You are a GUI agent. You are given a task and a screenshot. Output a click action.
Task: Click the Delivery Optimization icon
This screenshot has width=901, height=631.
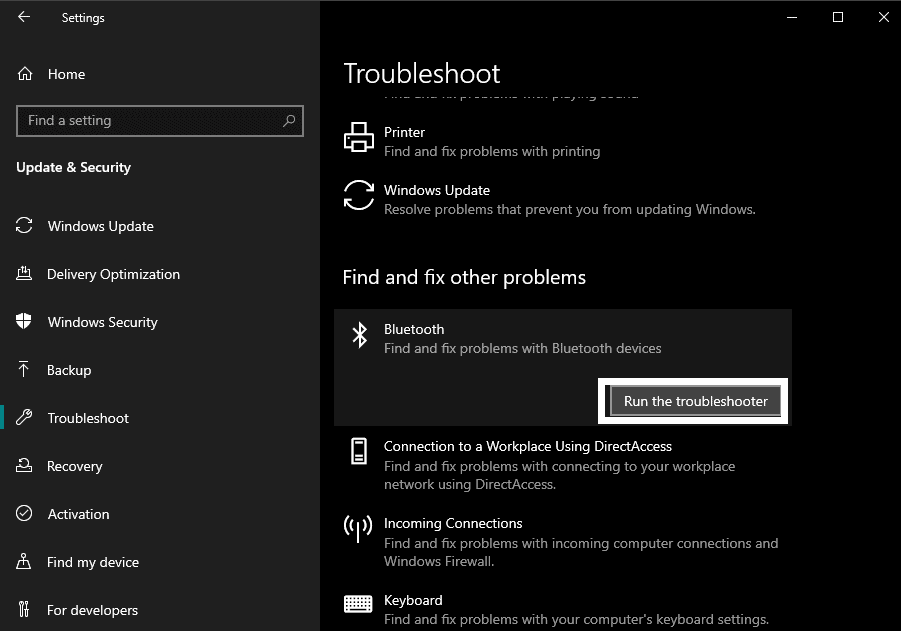click(x=22, y=274)
